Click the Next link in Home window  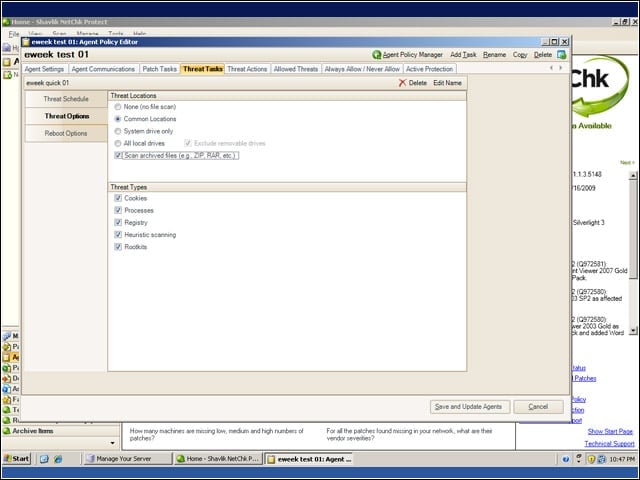click(x=627, y=162)
